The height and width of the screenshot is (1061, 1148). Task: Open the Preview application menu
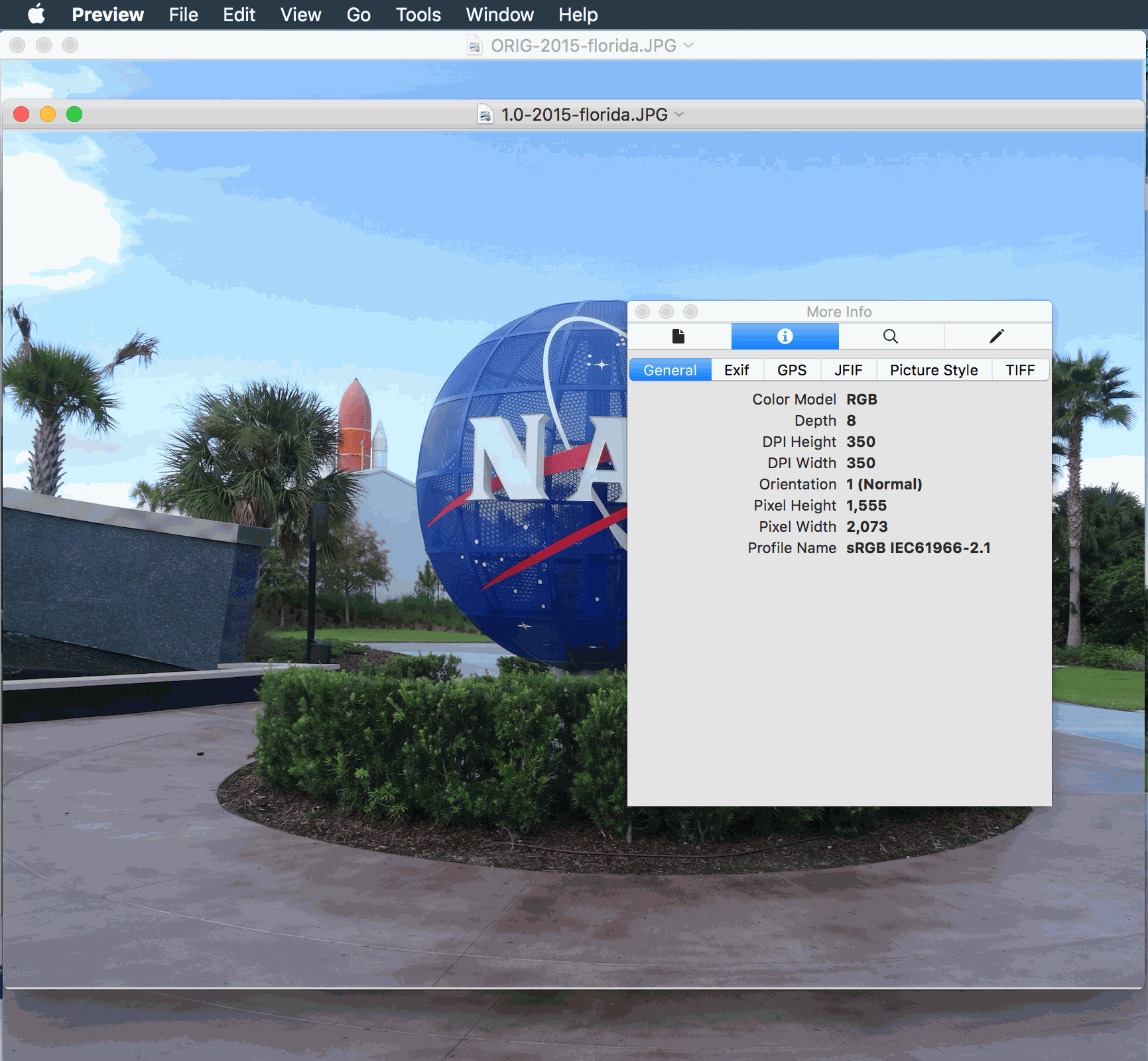[107, 15]
